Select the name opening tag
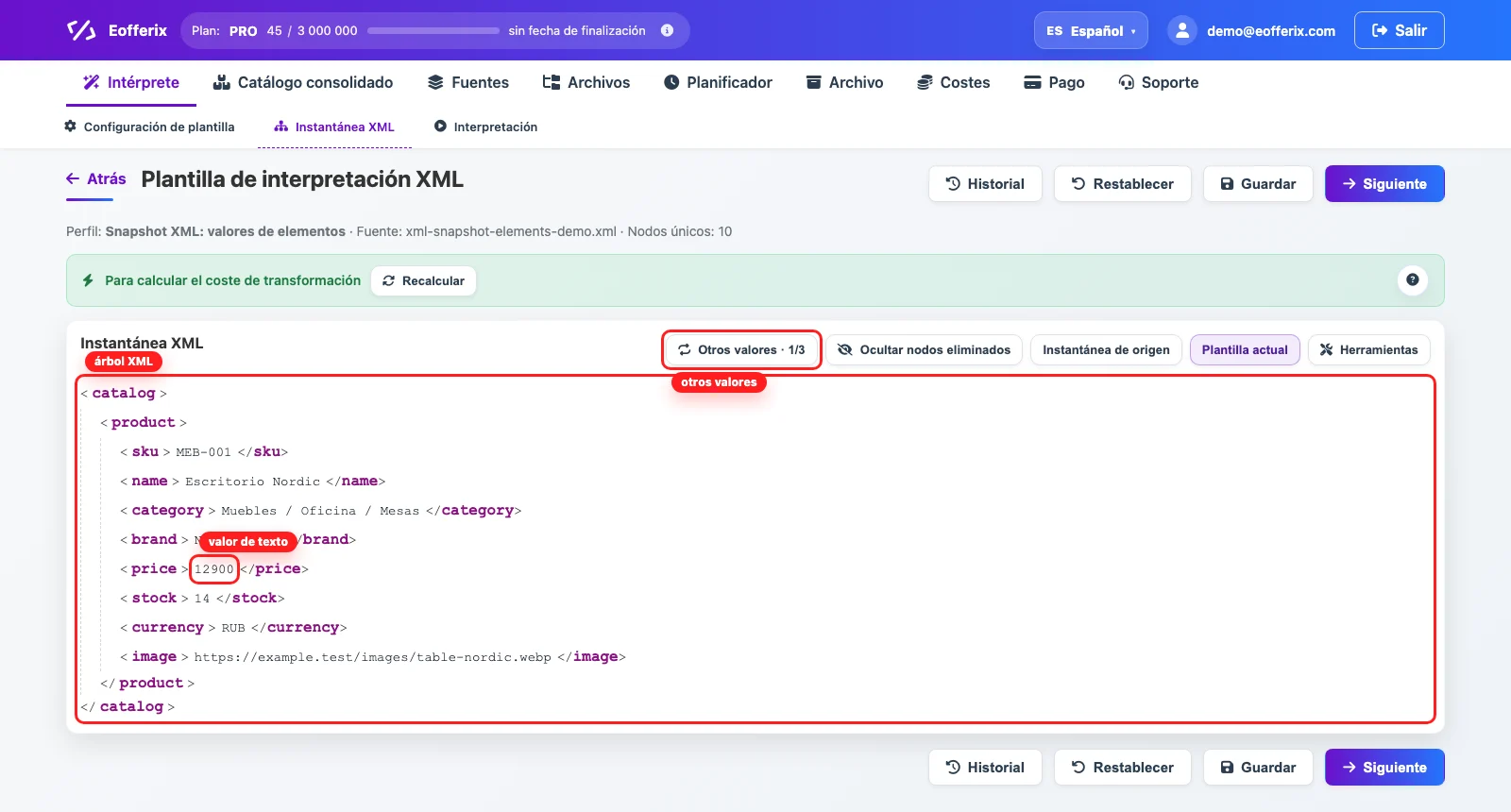 pos(149,481)
